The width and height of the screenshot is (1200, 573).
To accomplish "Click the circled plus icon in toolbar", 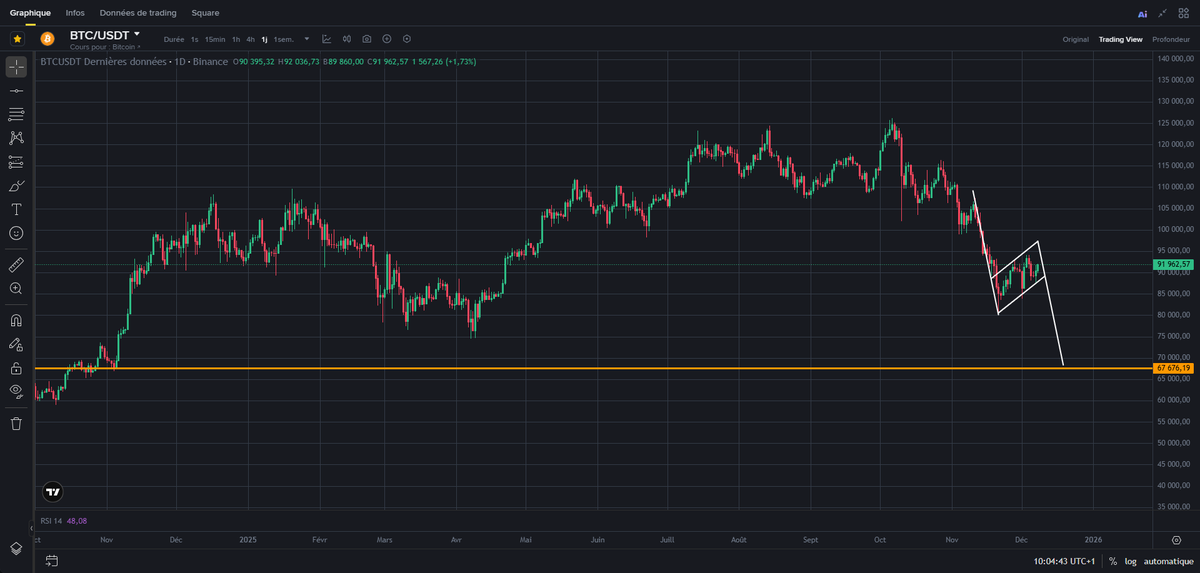I will tap(387, 39).
